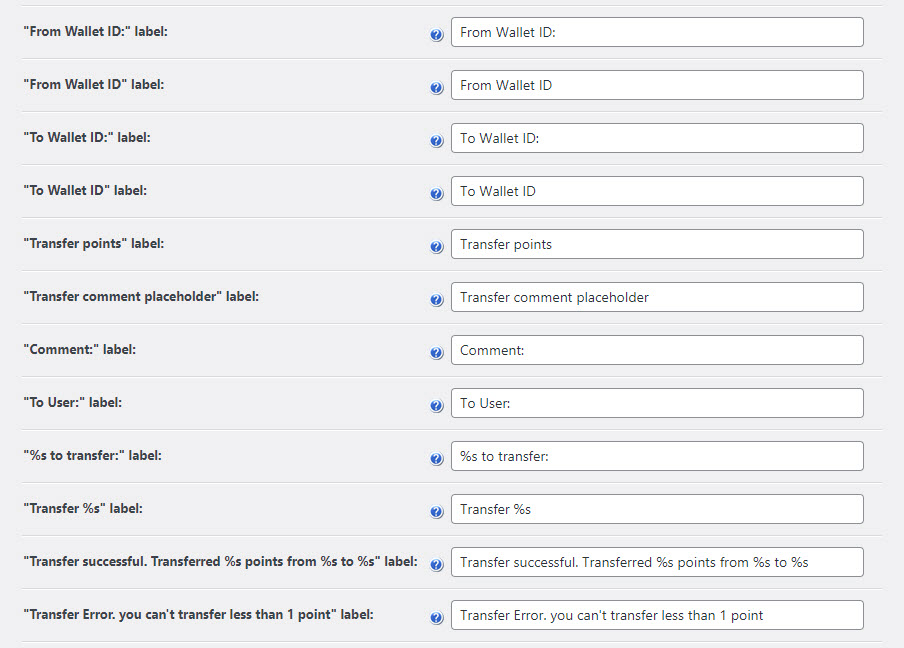Select the bold '"Transfer Error. you can't transfer less than 1 point" label:' text
This screenshot has width=904, height=648.
[x=198, y=615]
